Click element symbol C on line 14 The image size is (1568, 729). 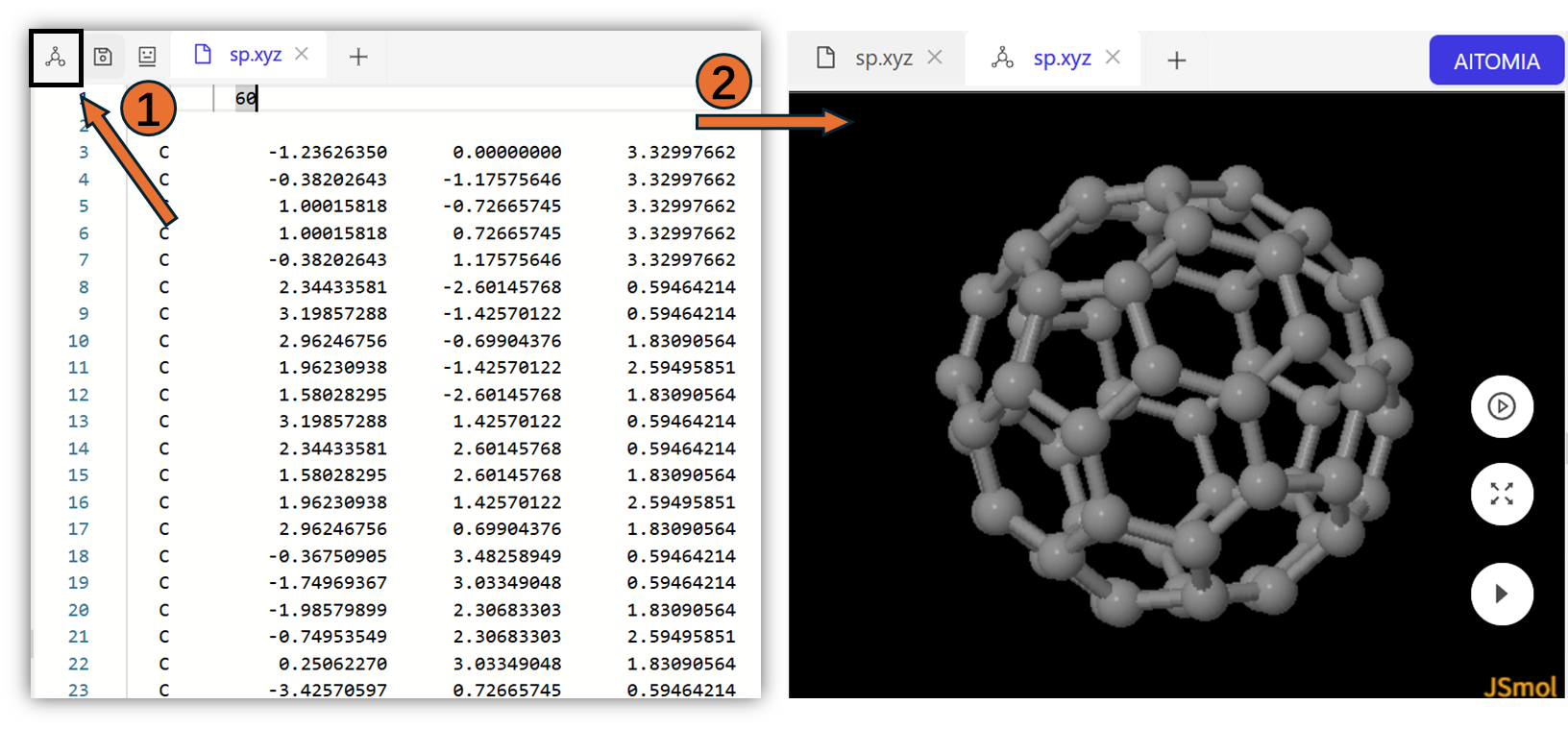pos(164,449)
